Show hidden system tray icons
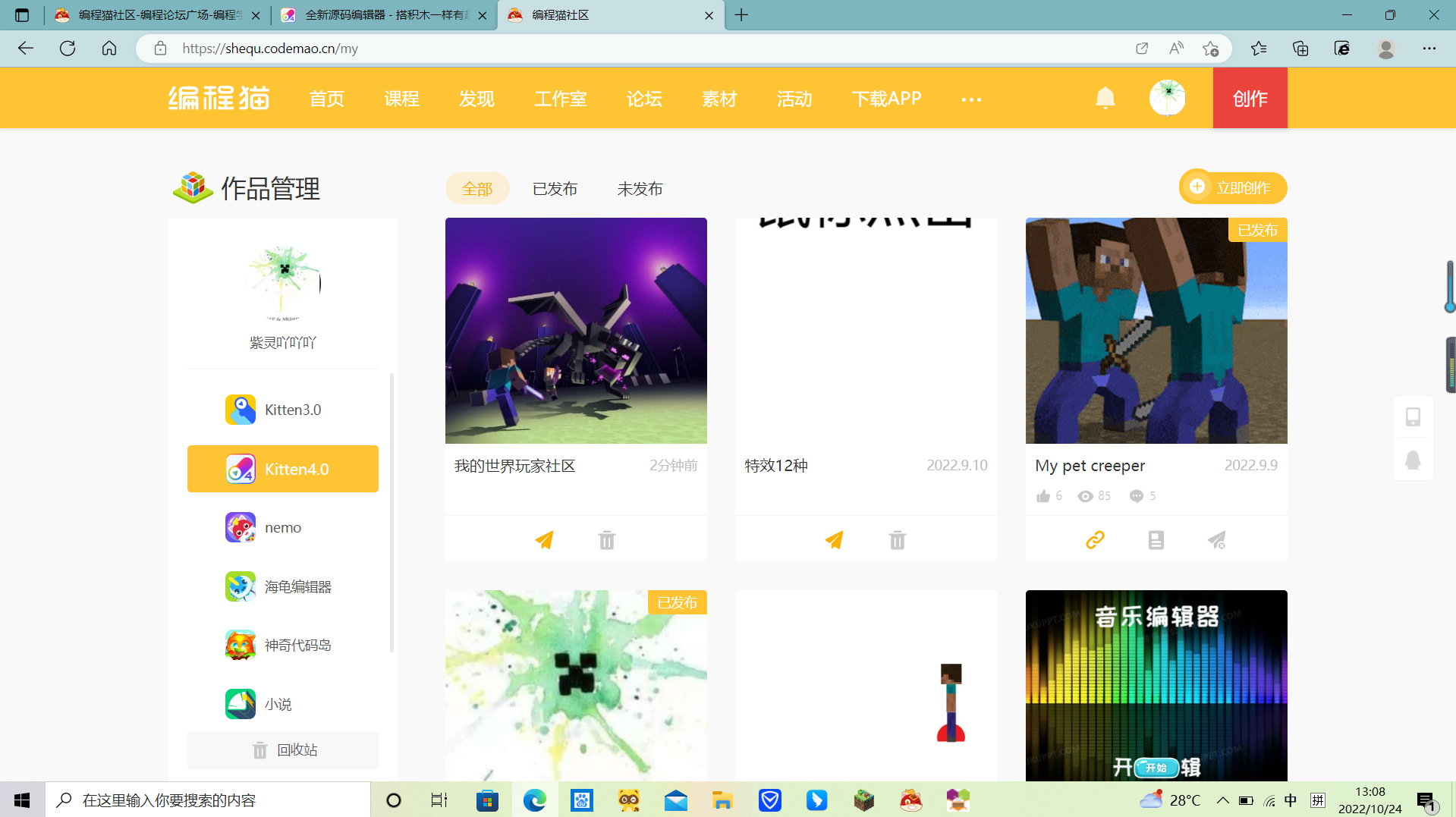The image size is (1456, 817). click(1222, 800)
